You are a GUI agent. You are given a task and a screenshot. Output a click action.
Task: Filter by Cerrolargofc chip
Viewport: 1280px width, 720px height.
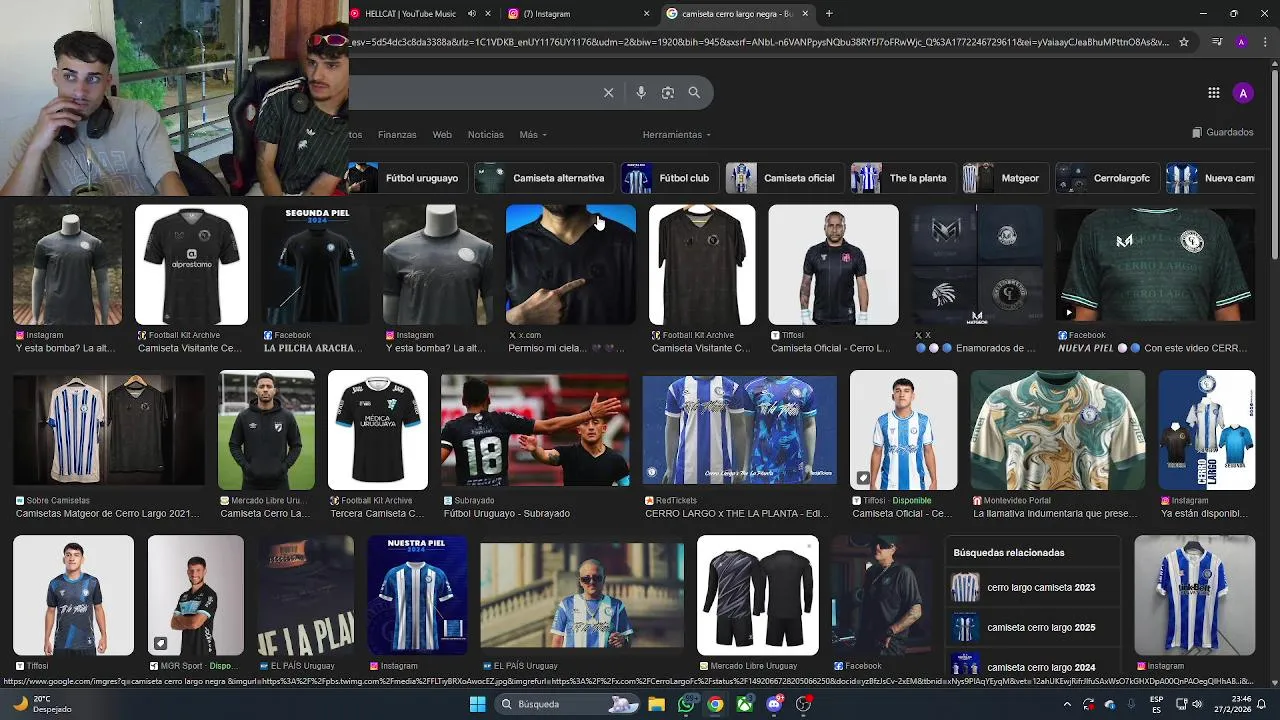(x=1106, y=178)
